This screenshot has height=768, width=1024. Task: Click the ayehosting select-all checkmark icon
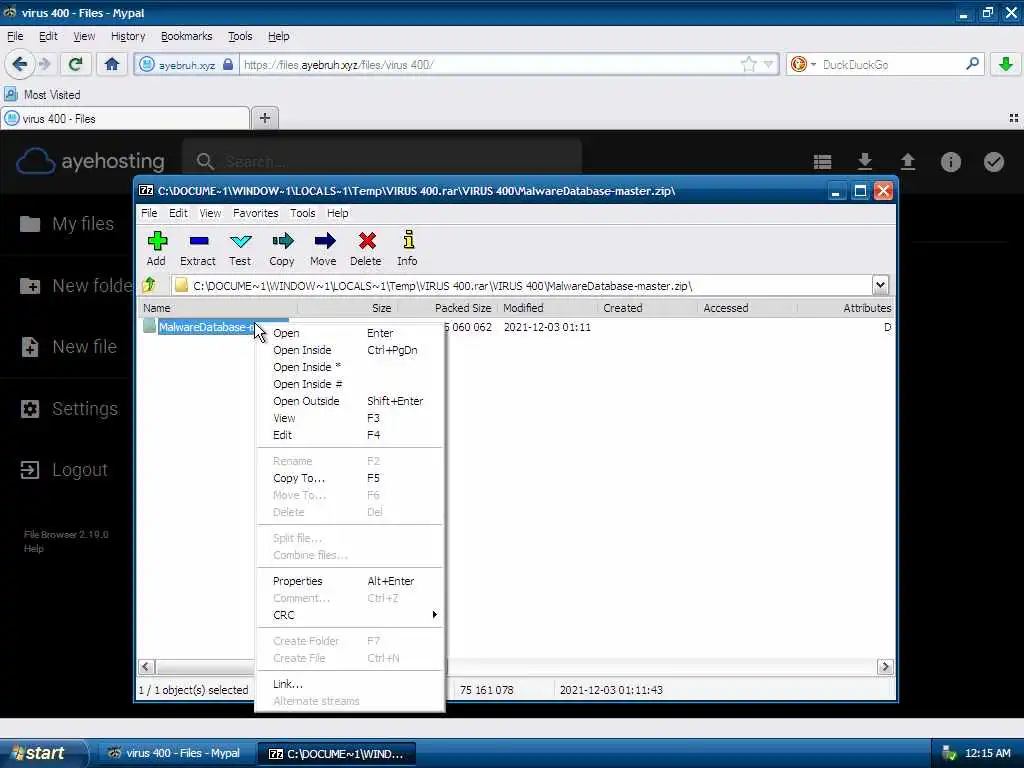(x=993, y=161)
